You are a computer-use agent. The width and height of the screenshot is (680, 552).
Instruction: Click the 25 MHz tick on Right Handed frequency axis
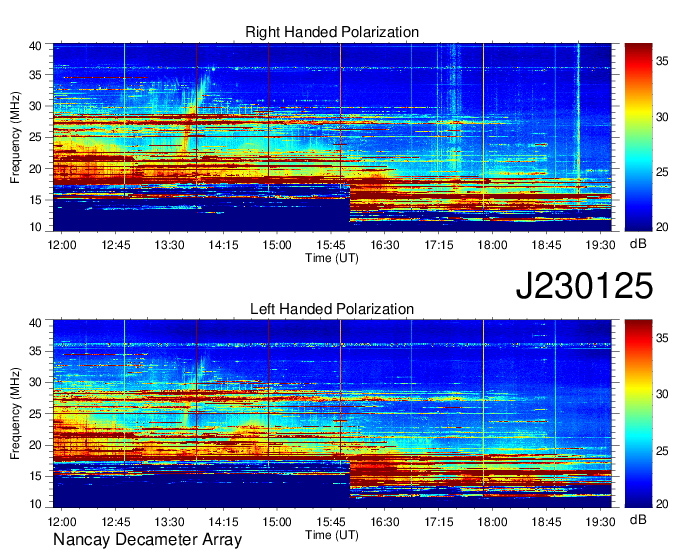(x=35, y=137)
